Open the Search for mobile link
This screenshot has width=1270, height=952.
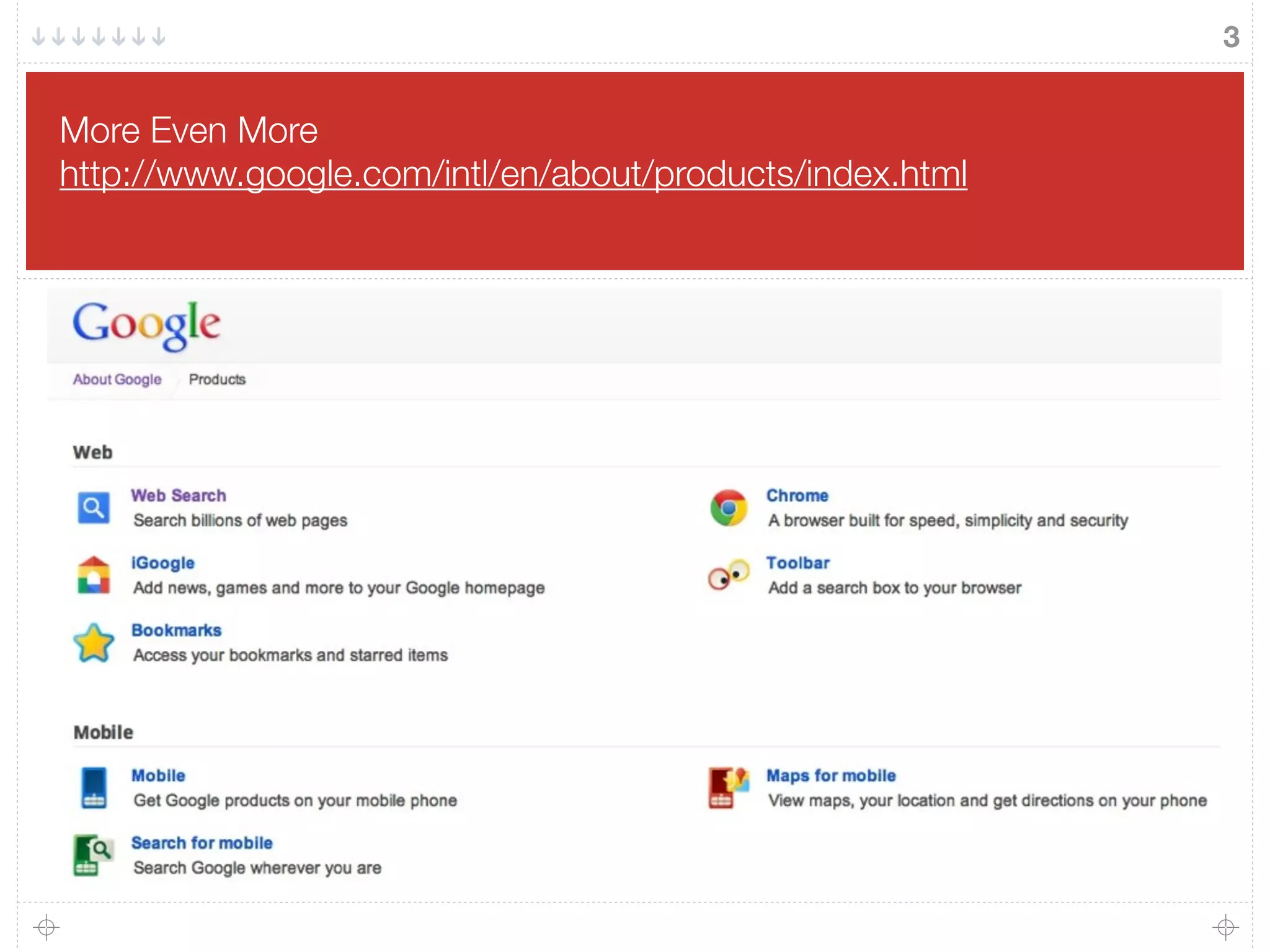click(202, 843)
